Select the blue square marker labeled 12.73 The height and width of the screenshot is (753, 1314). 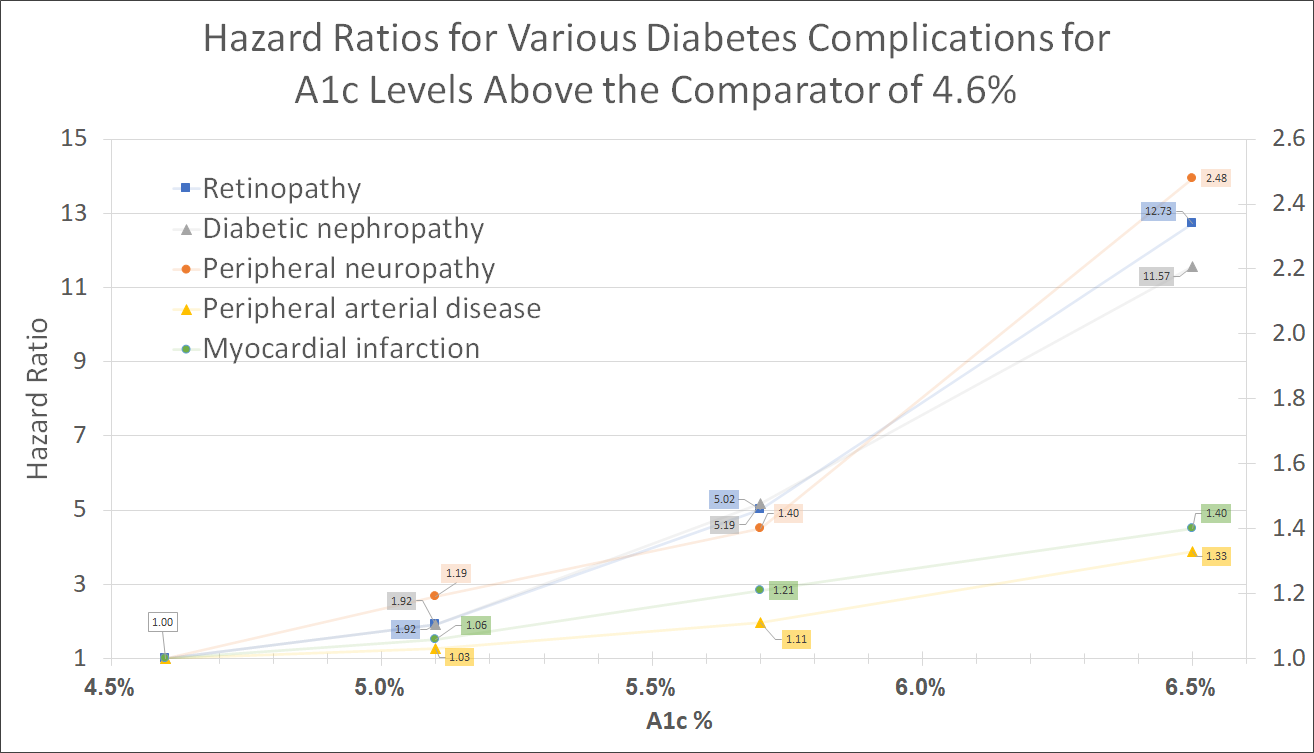1191,222
